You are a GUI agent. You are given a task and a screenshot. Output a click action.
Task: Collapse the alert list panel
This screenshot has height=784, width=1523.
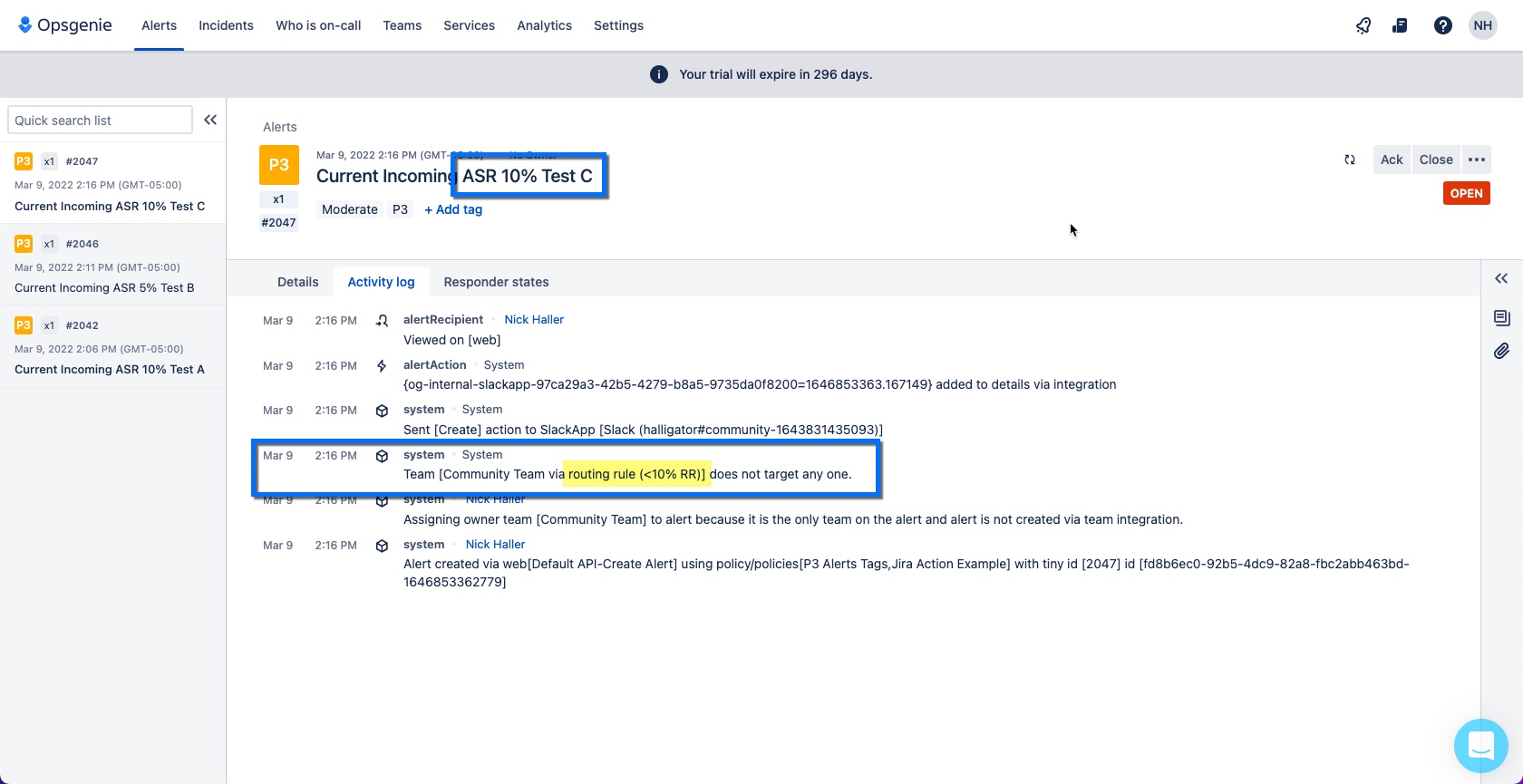pyautogui.click(x=210, y=120)
